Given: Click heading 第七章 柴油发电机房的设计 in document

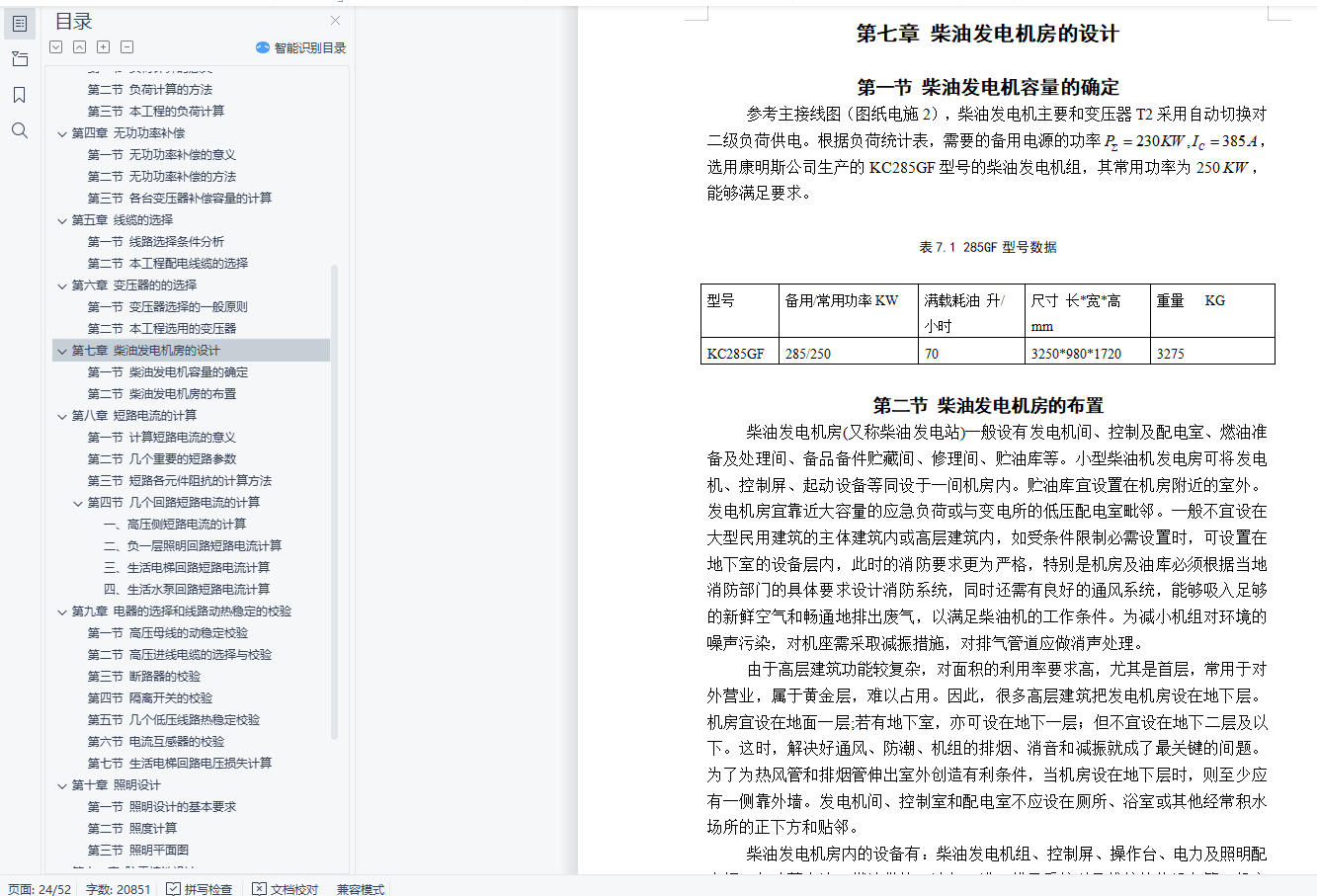Looking at the screenshot, I should point(987,34).
